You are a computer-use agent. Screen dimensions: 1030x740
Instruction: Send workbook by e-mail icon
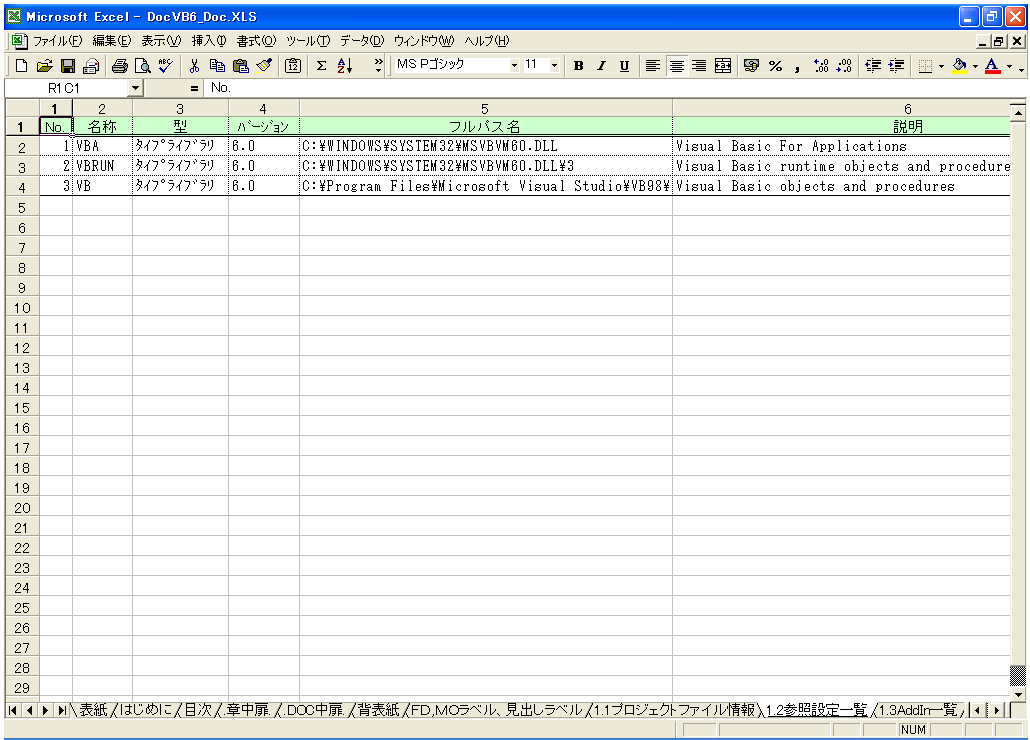pyautogui.click(x=91, y=66)
